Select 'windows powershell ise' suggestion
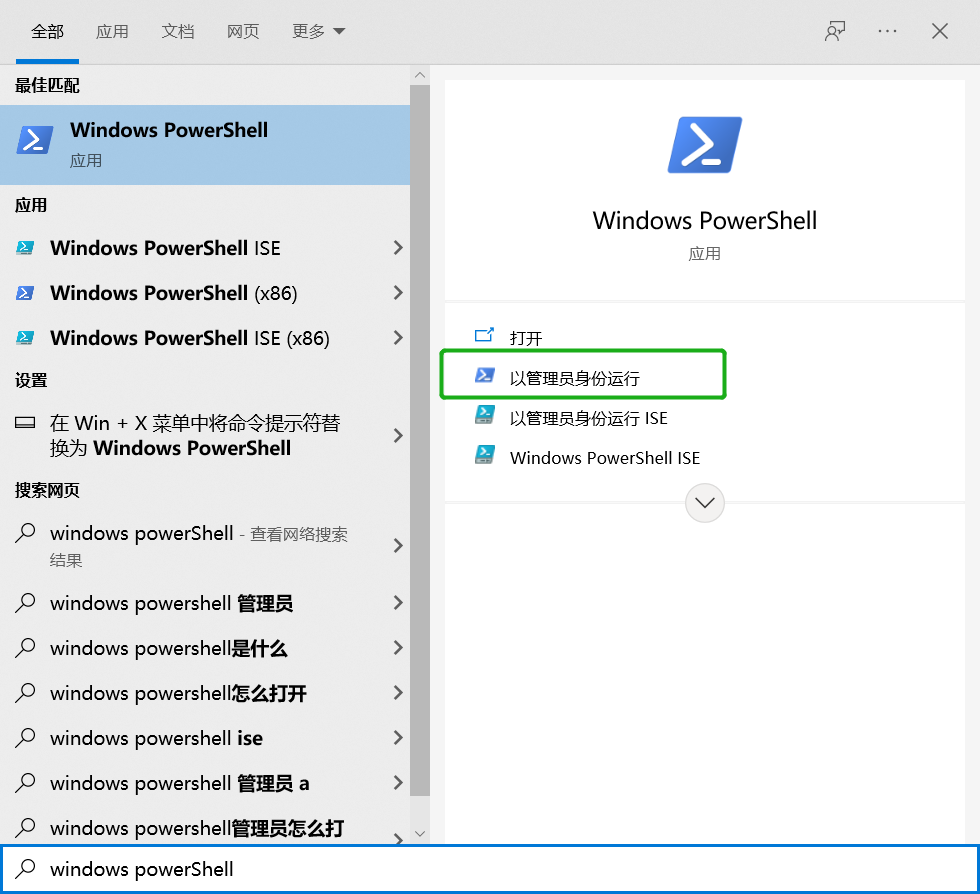 point(205,738)
